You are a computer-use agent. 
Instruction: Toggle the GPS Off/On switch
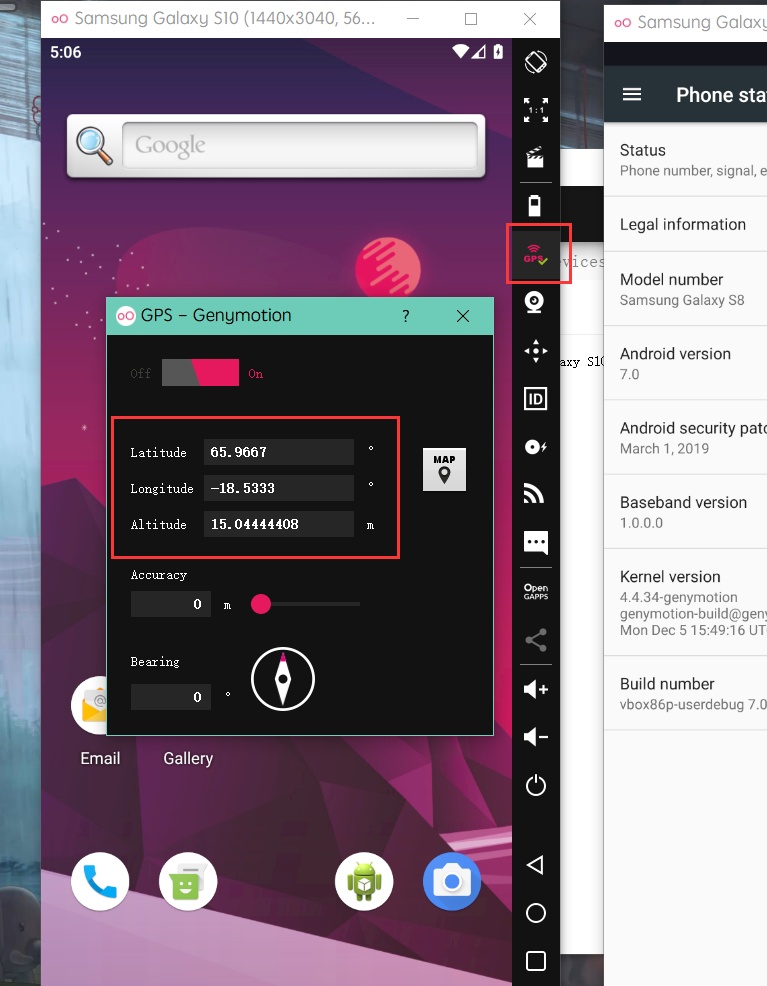click(x=200, y=373)
